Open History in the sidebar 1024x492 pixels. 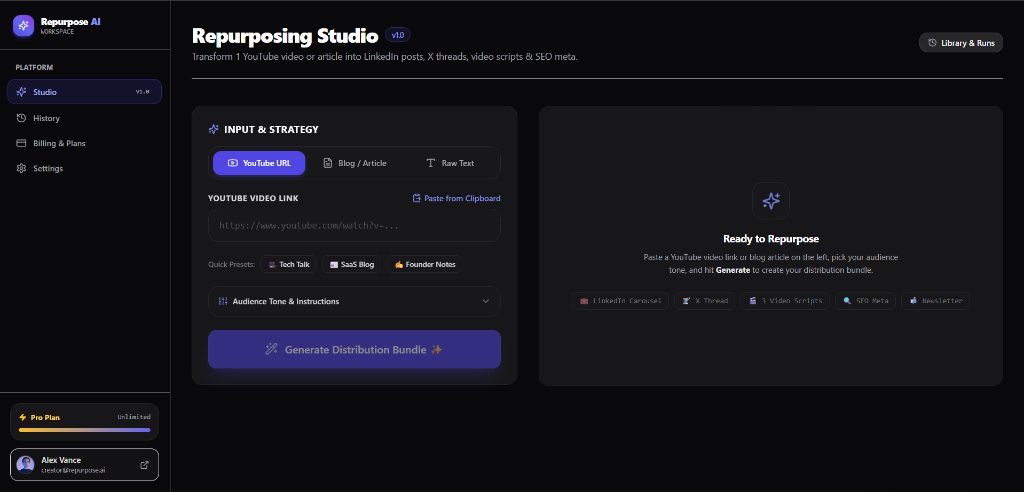click(x=84, y=118)
